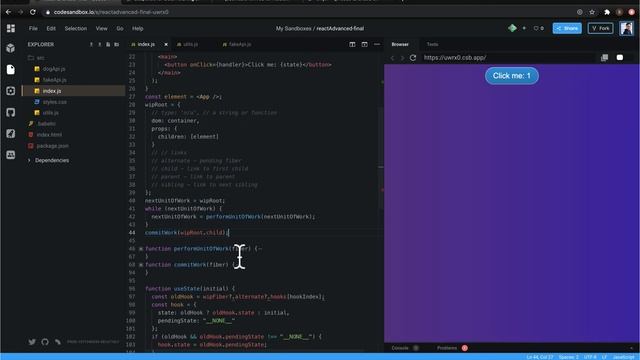
Task: Open the Help menu
Action: coord(138,29)
